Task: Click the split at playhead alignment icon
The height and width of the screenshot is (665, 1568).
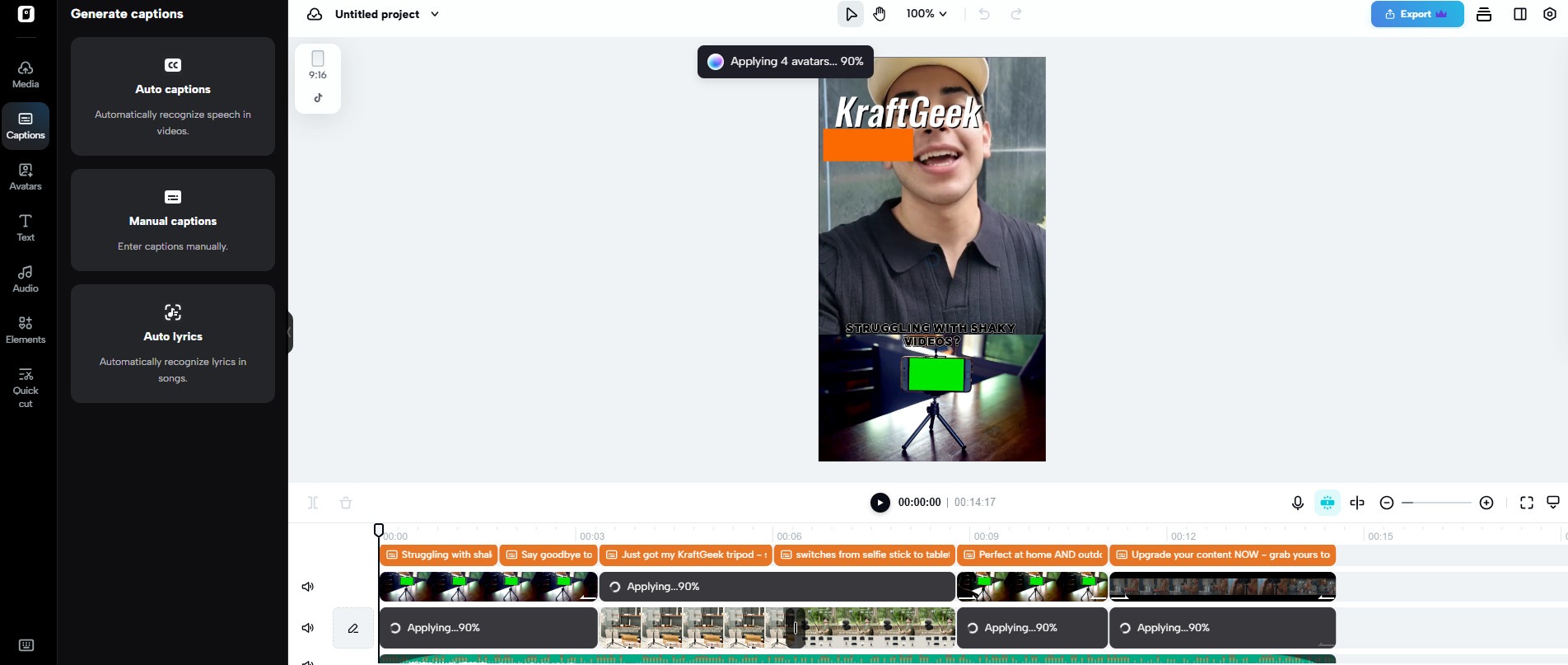Action: (1357, 503)
